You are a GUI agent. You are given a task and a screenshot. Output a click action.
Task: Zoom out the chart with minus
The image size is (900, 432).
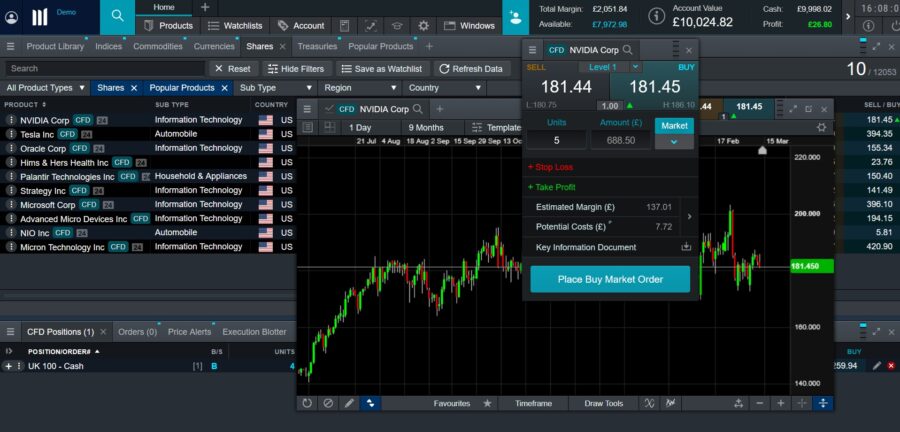pos(759,403)
